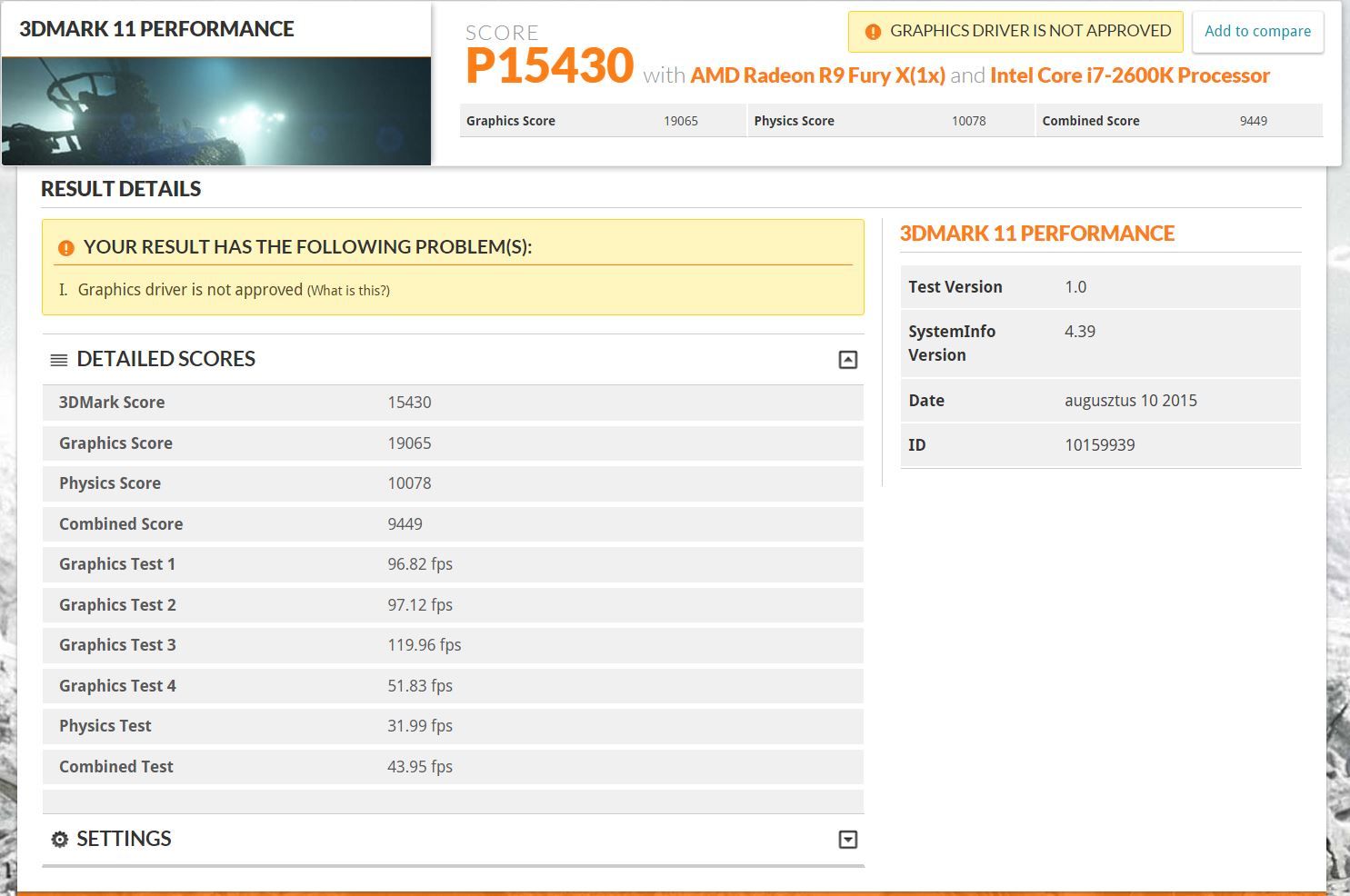Collapse the DETAILED SCORES section
This screenshot has height=896, width=1350.
coord(847,360)
